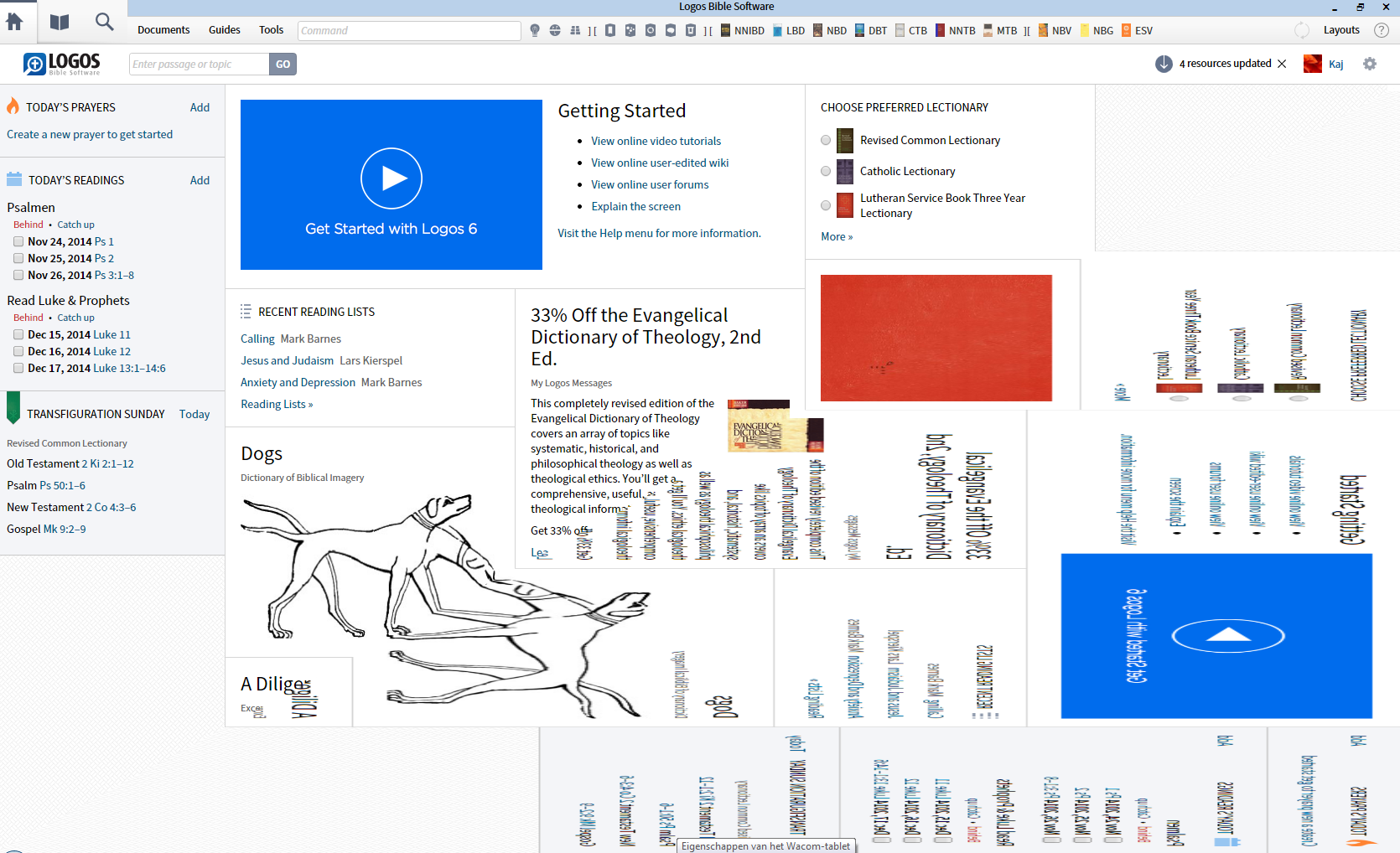Viewport: 1400px width, 853px height.
Task: Open the NBG Bible shortcut
Action: click(x=1097, y=30)
